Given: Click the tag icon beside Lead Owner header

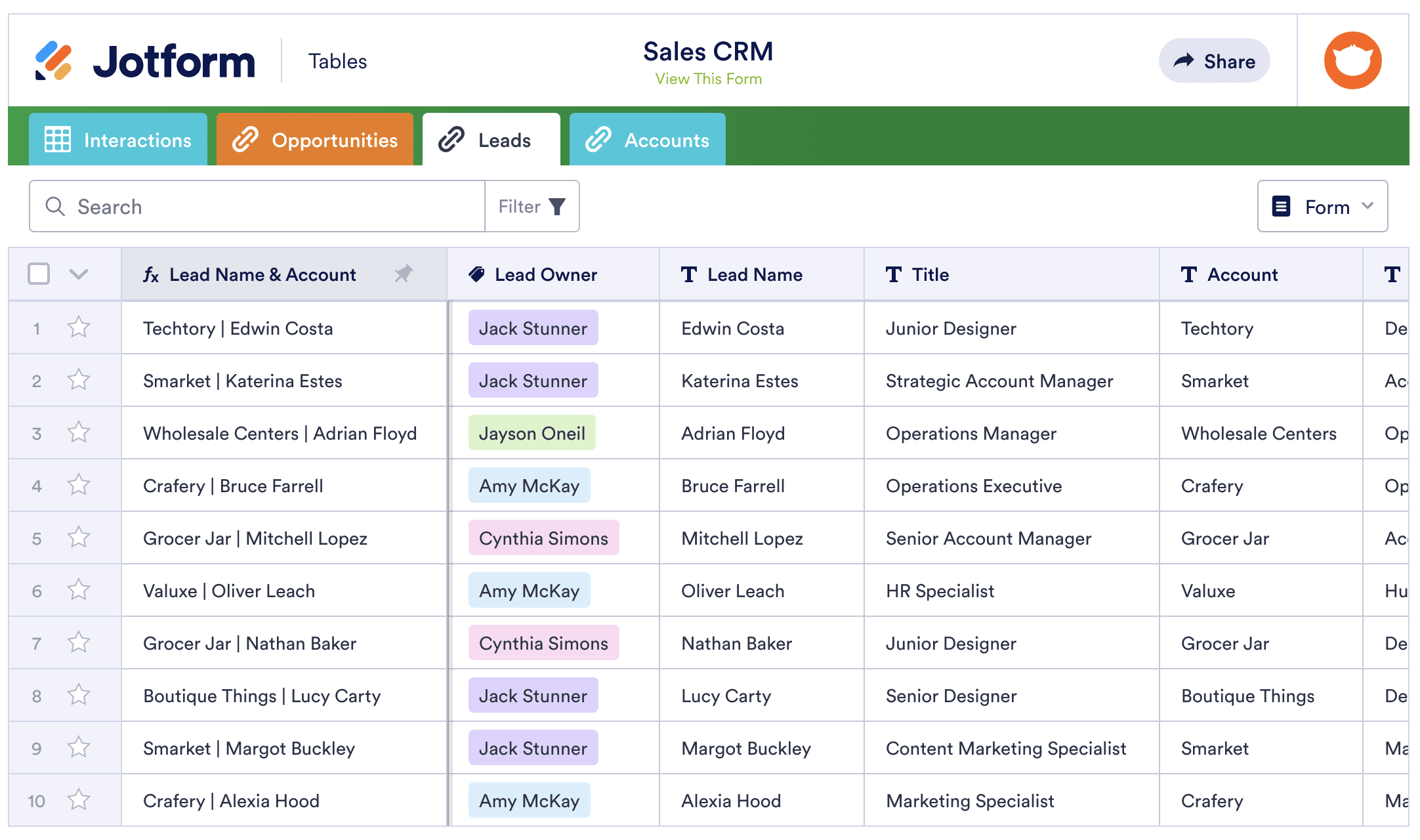Looking at the screenshot, I should 477,274.
